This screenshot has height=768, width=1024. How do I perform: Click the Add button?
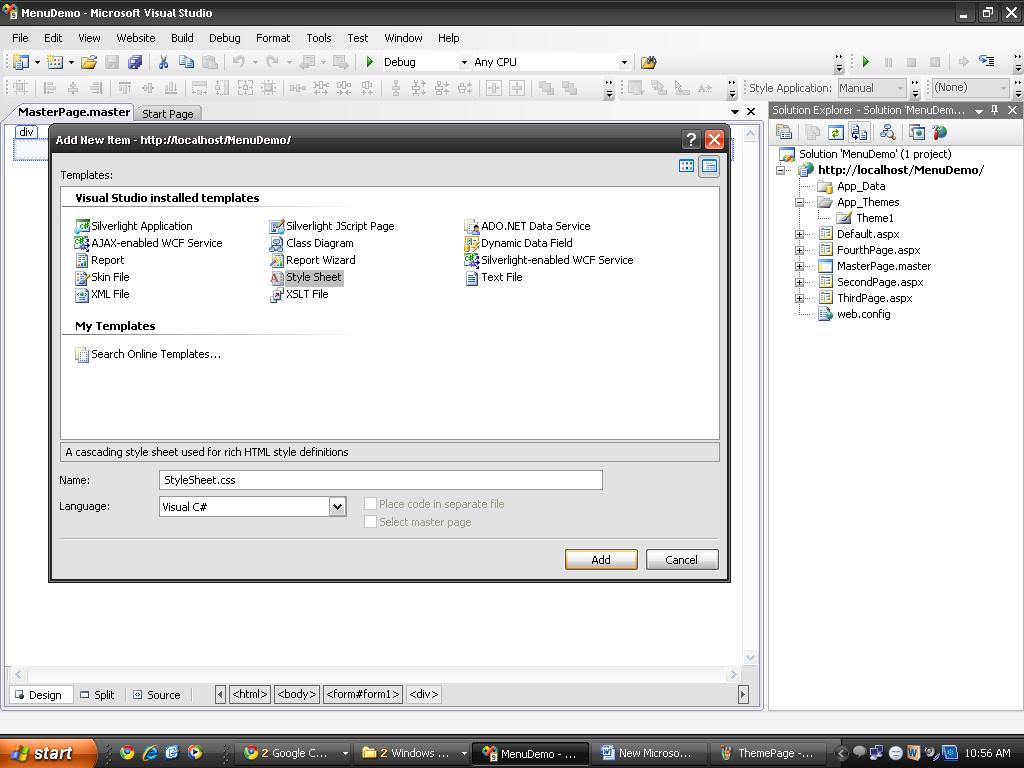click(x=601, y=560)
